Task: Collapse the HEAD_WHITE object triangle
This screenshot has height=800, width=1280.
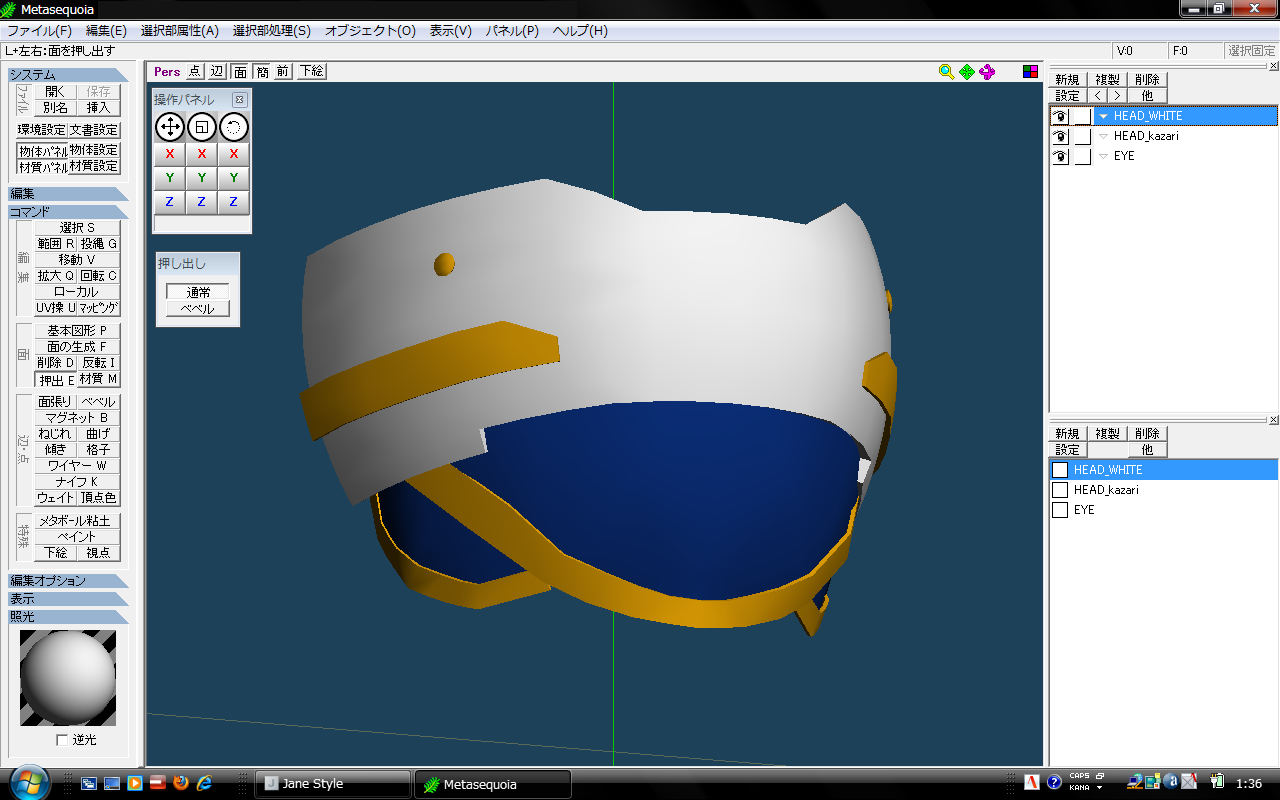Action: click(1104, 116)
